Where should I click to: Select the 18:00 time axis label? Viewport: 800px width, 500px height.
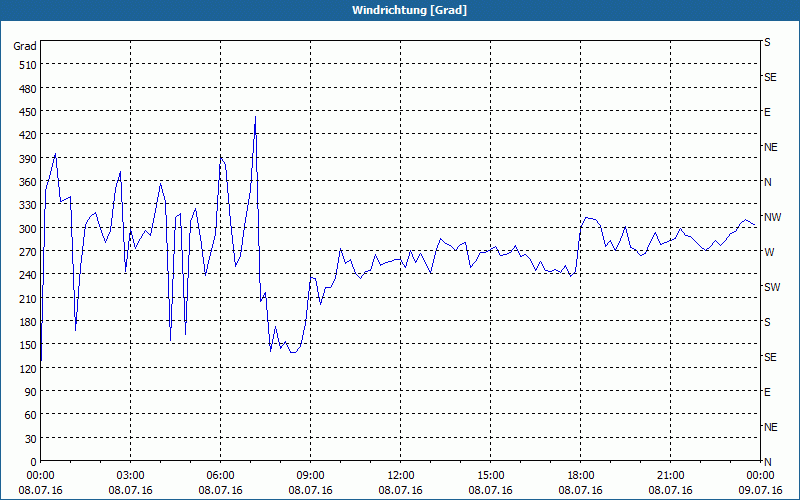[581, 476]
